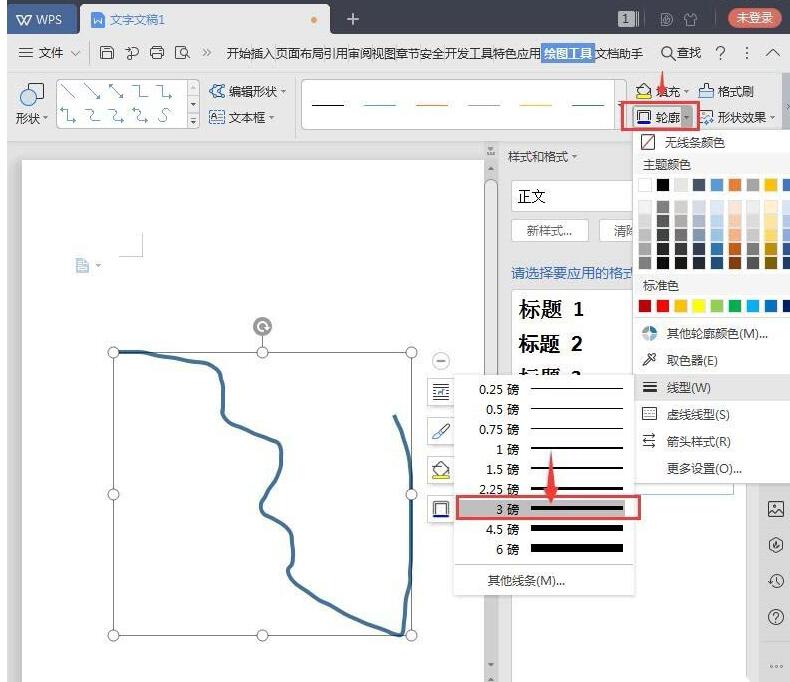Apply the 标题 2 style
This screenshot has height=682, width=790.
pos(551,344)
